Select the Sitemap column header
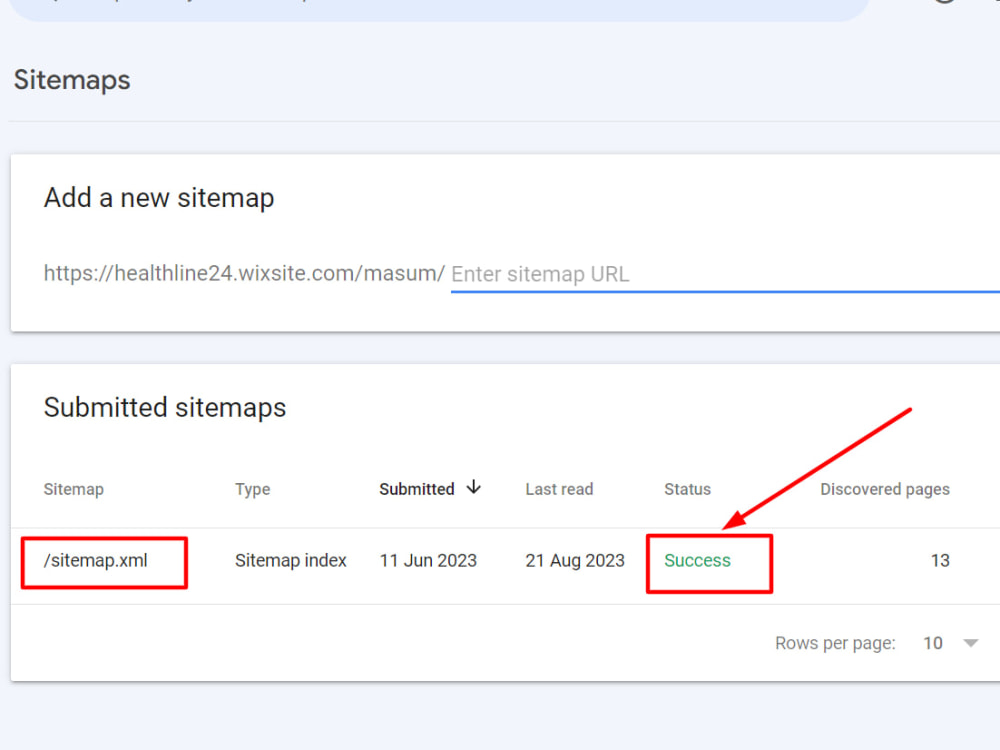This screenshot has width=1000, height=750. (74, 489)
